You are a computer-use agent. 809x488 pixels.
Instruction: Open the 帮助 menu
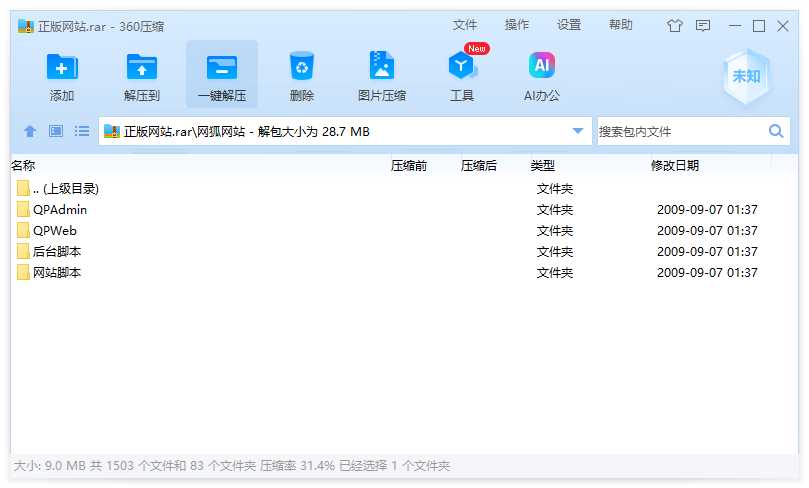tap(620, 25)
